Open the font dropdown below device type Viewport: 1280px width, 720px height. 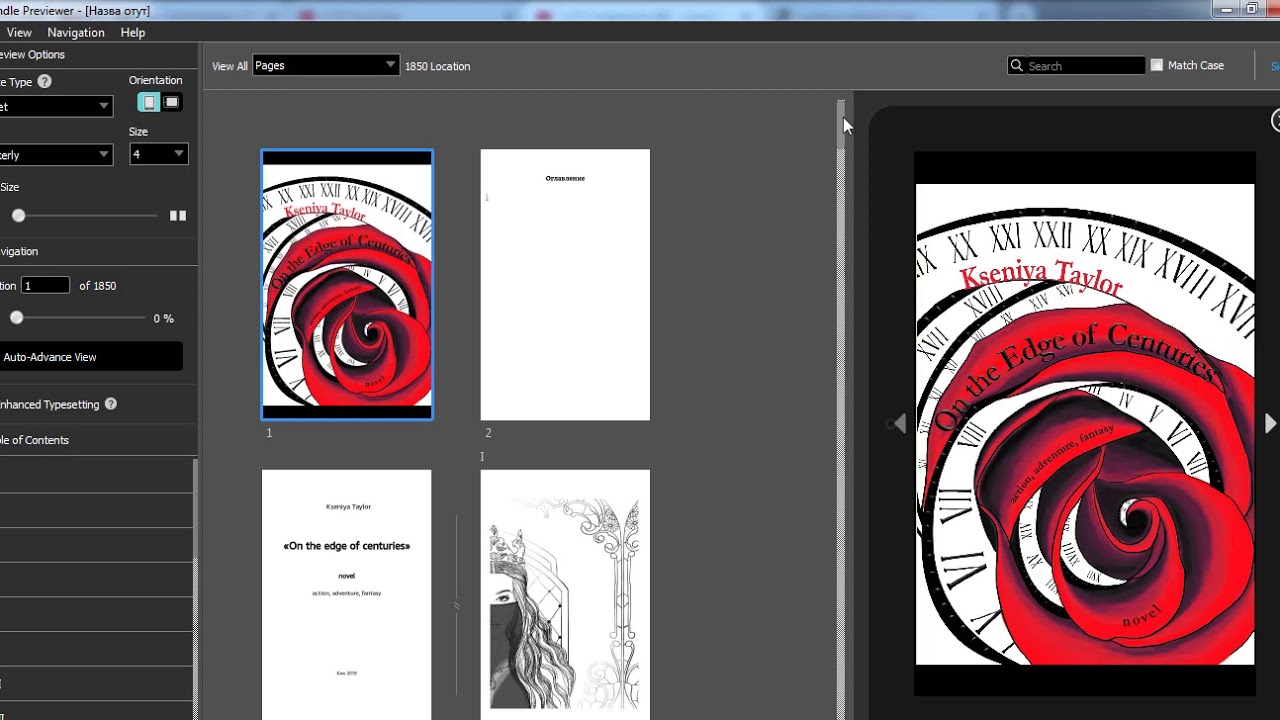[55, 155]
